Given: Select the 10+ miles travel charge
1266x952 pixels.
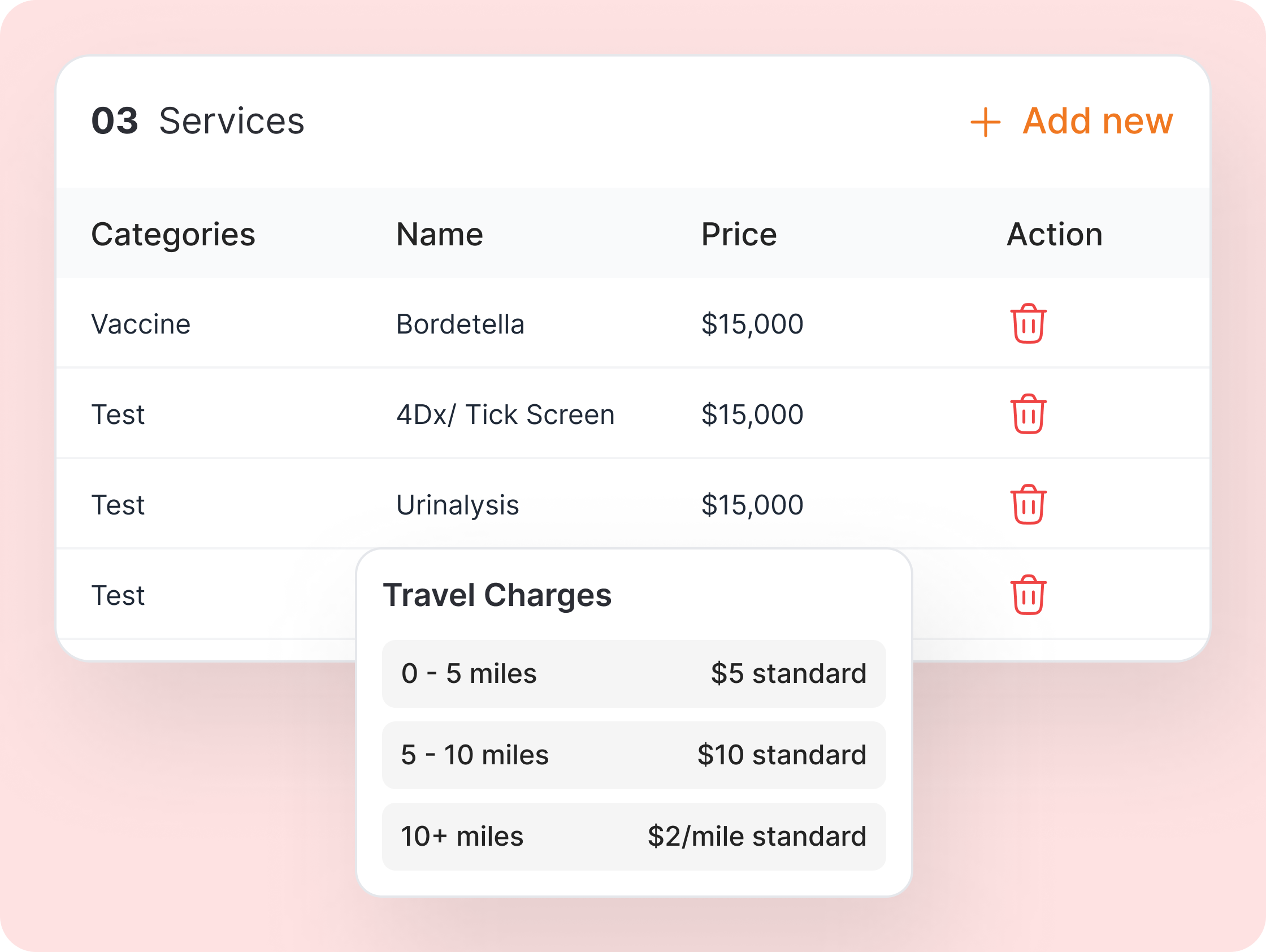Looking at the screenshot, I should coord(634,836).
